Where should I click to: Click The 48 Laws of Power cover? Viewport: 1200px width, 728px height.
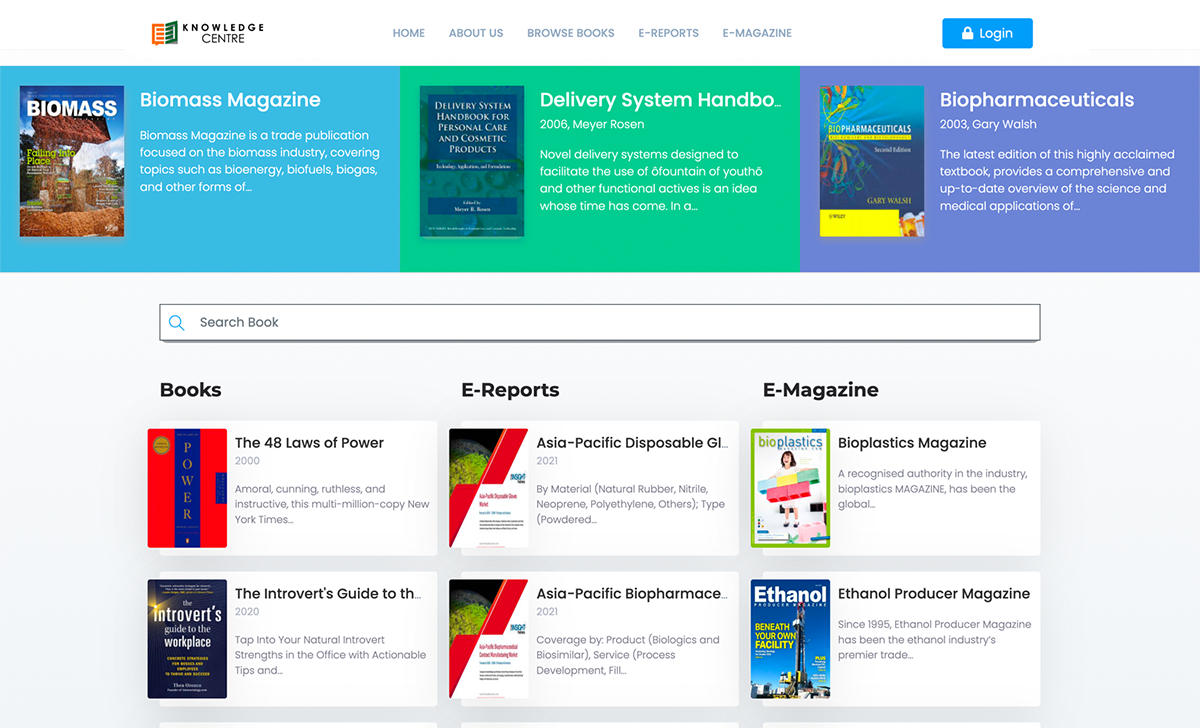click(187, 488)
